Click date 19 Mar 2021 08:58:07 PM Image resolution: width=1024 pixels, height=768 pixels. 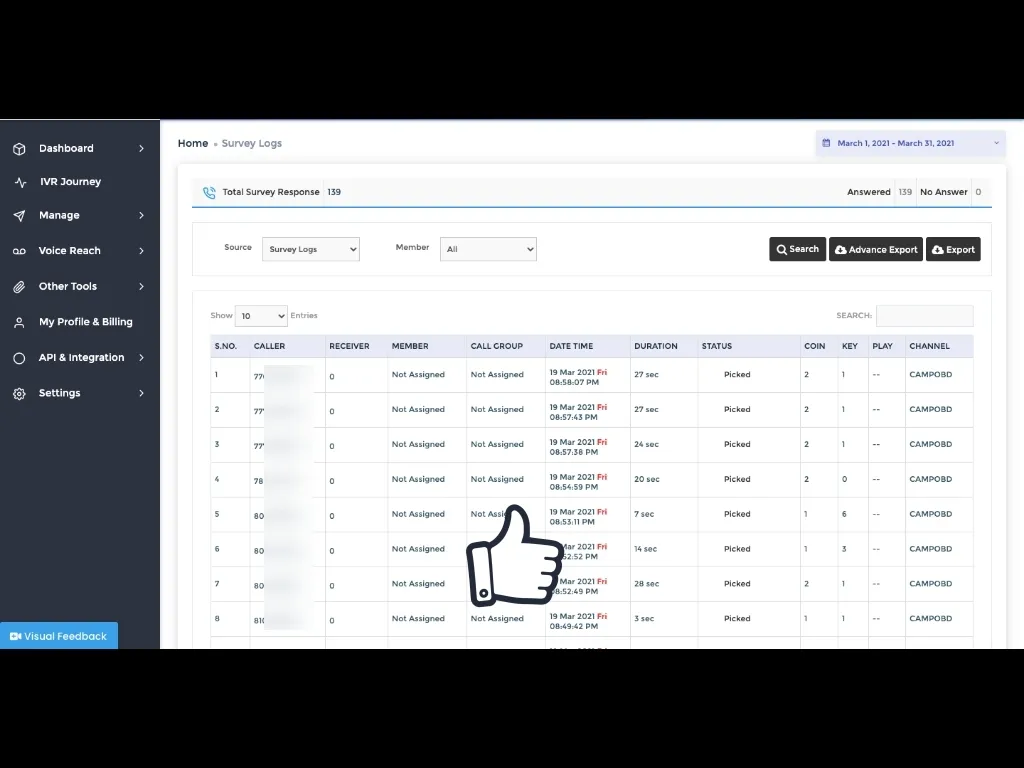578,377
